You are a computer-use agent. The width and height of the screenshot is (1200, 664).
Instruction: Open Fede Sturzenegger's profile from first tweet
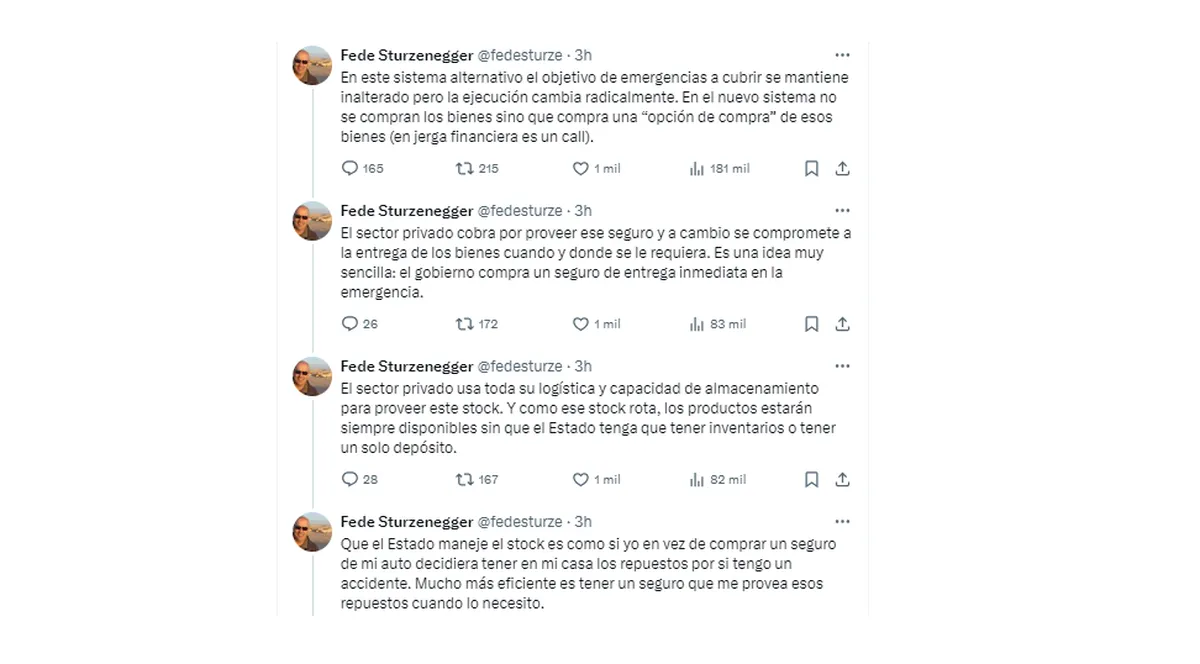(406, 55)
